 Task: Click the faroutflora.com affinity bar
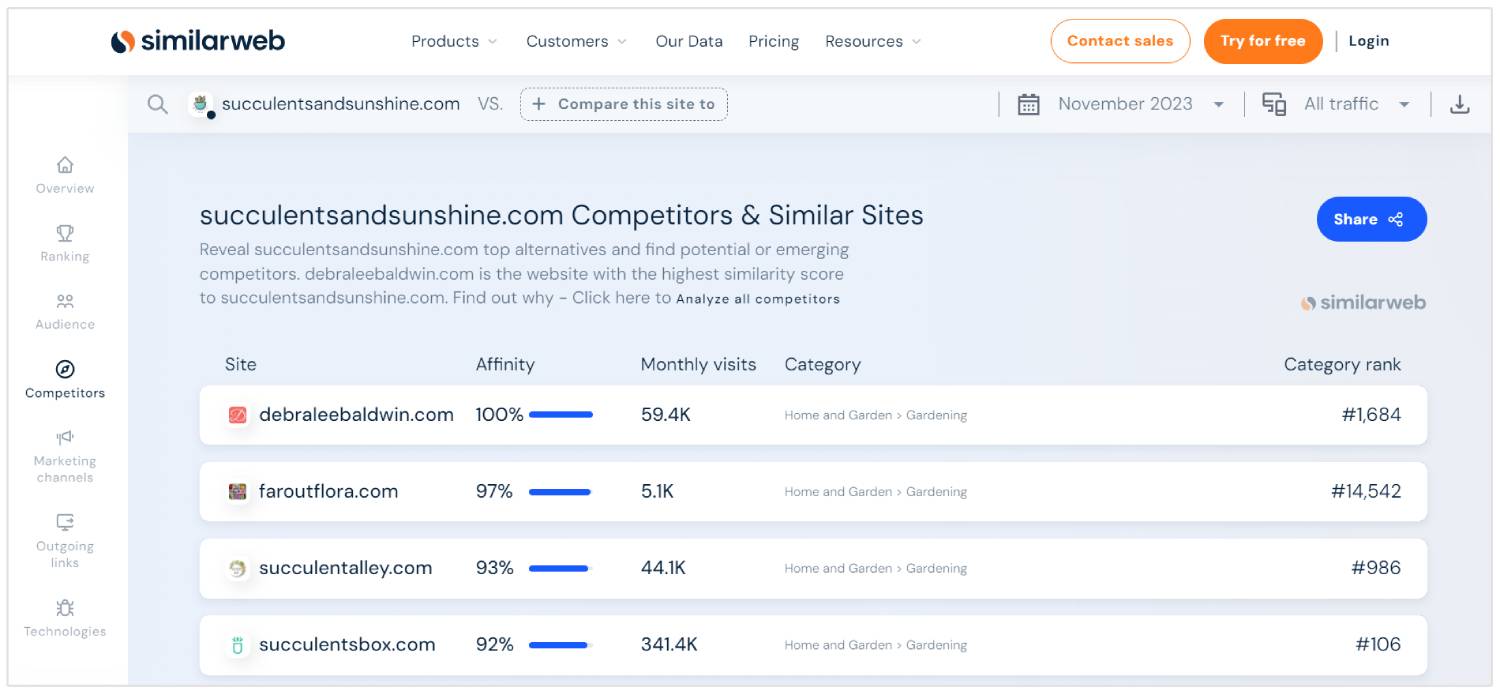click(x=560, y=492)
